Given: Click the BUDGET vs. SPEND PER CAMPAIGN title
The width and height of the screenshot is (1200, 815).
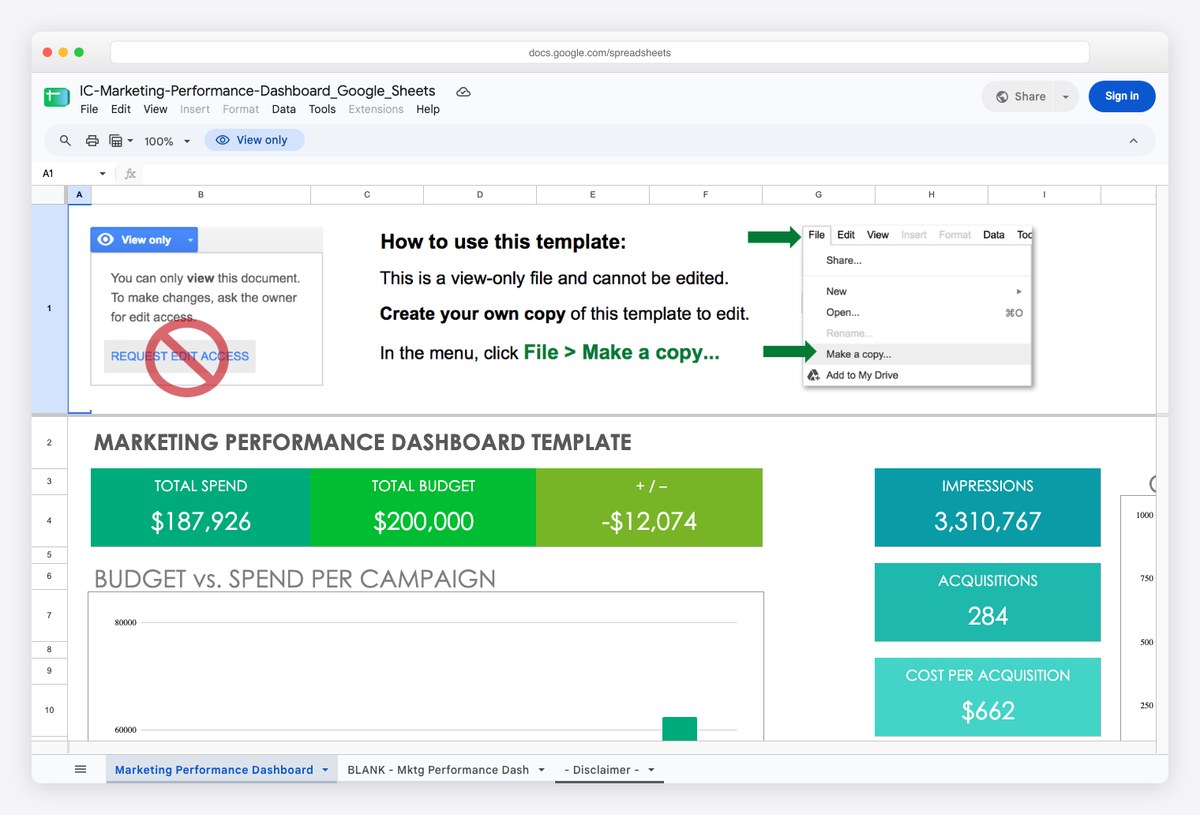Looking at the screenshot, I should click(295, 578).
